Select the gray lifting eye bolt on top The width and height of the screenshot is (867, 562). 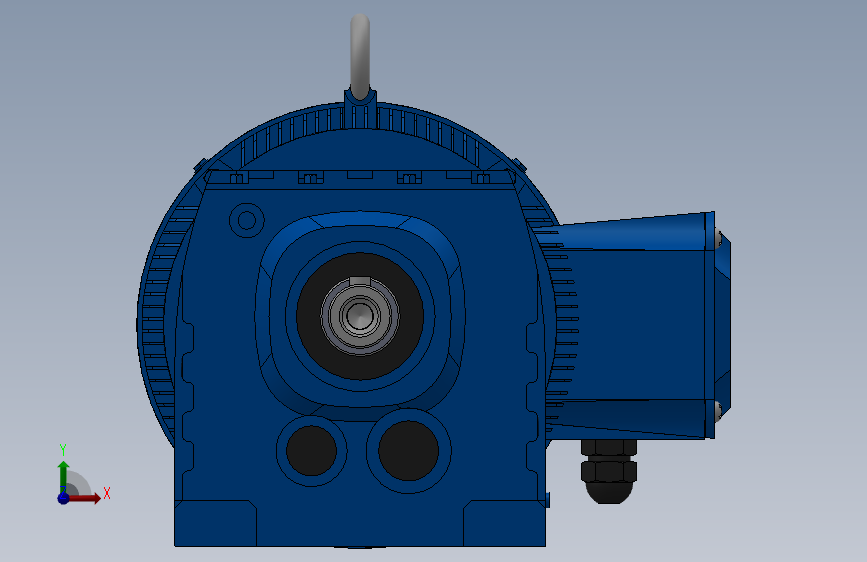click(360, 56)
